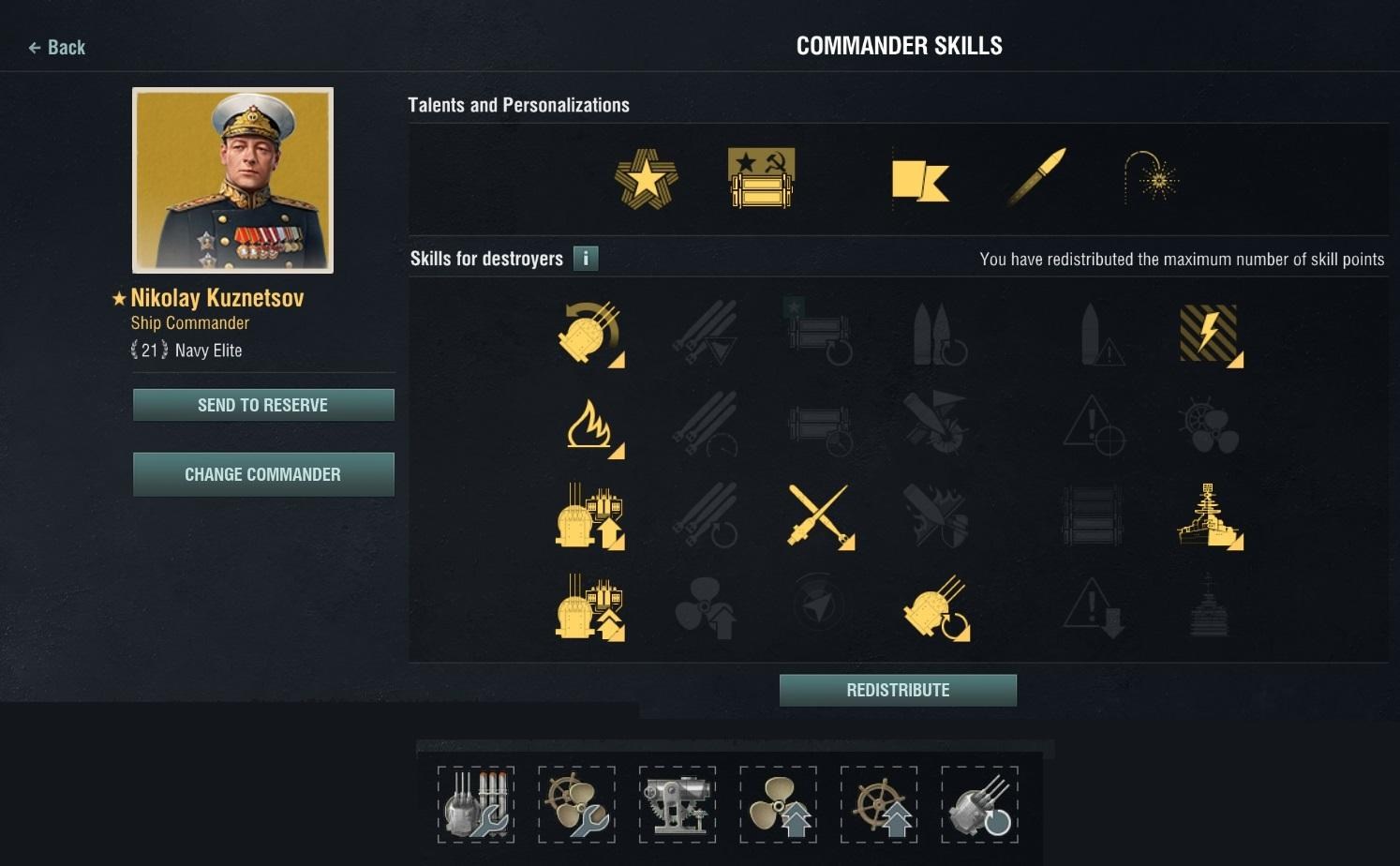Select the gold star talent icon
Screen dimensions: 1400x866
[x=646, y=178]
